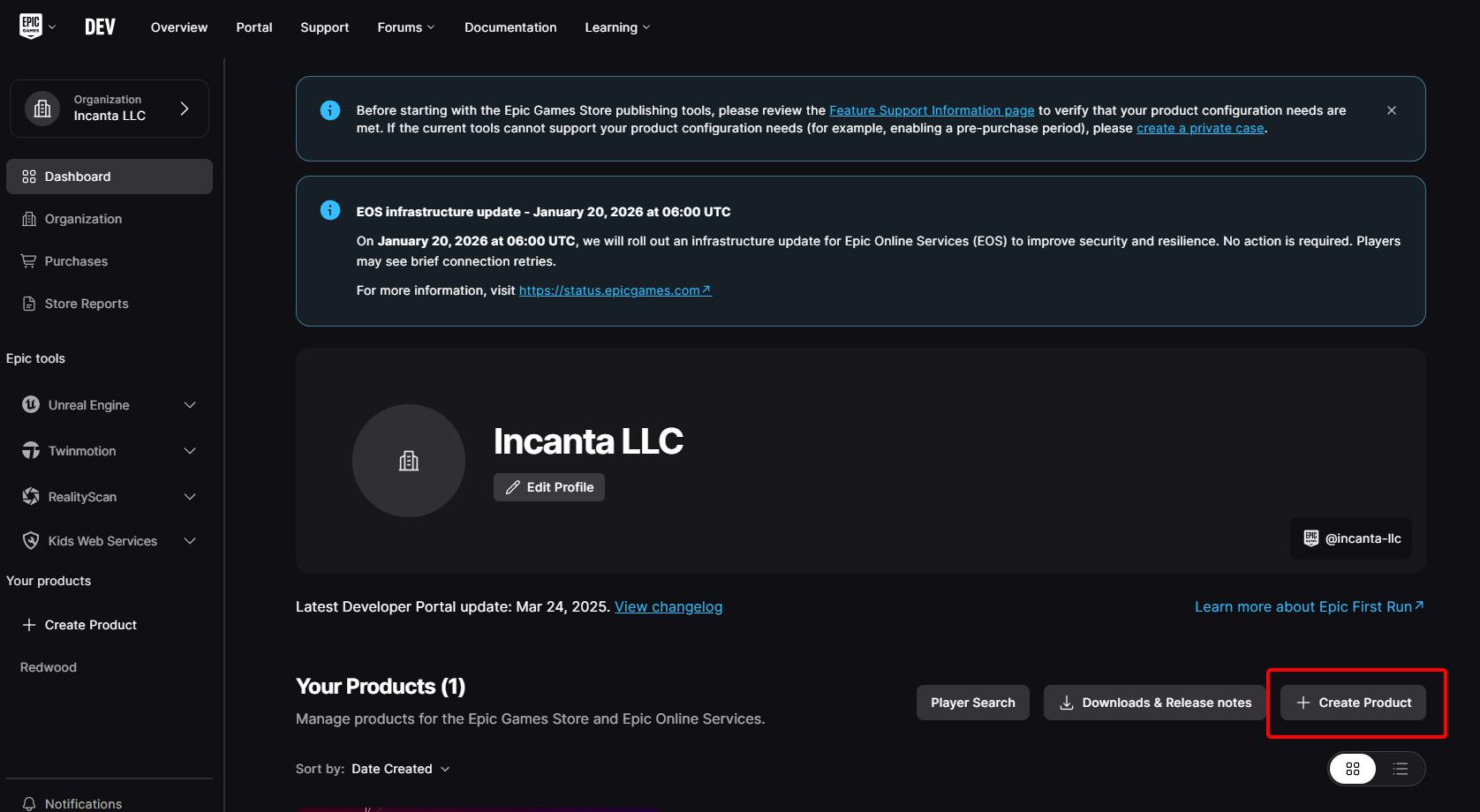This screenshot has height=812, width=1480.
Task: Open the Learning dropdown menu
Action: (616, 26)
